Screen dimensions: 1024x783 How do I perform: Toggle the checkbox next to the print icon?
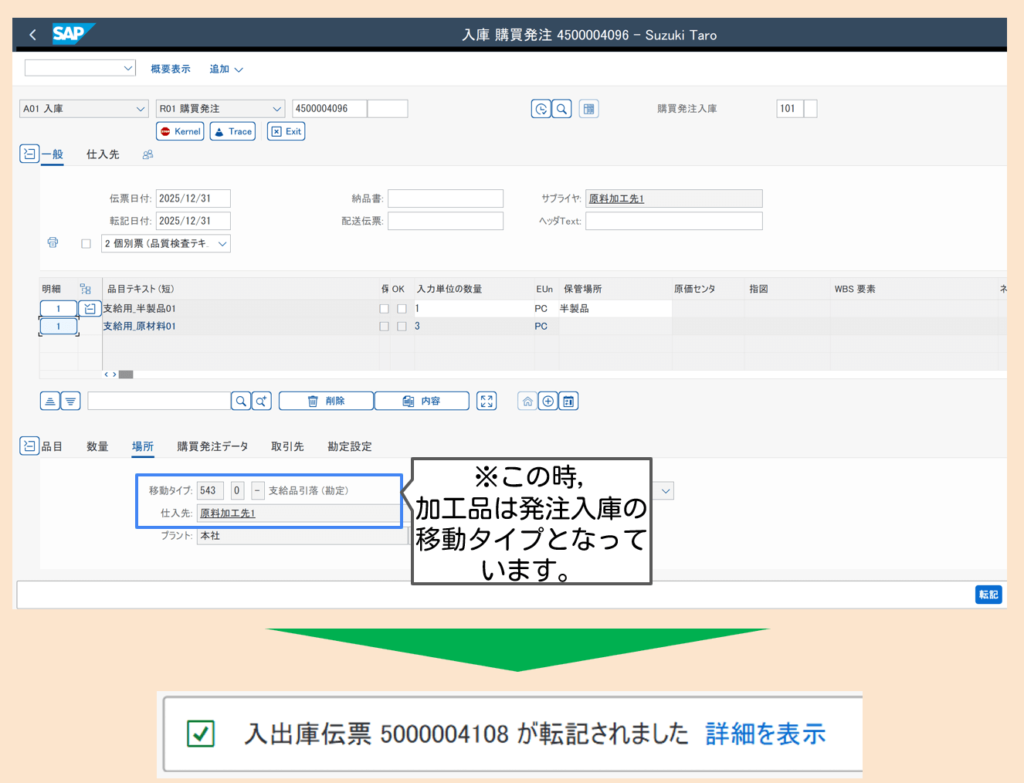86,243
